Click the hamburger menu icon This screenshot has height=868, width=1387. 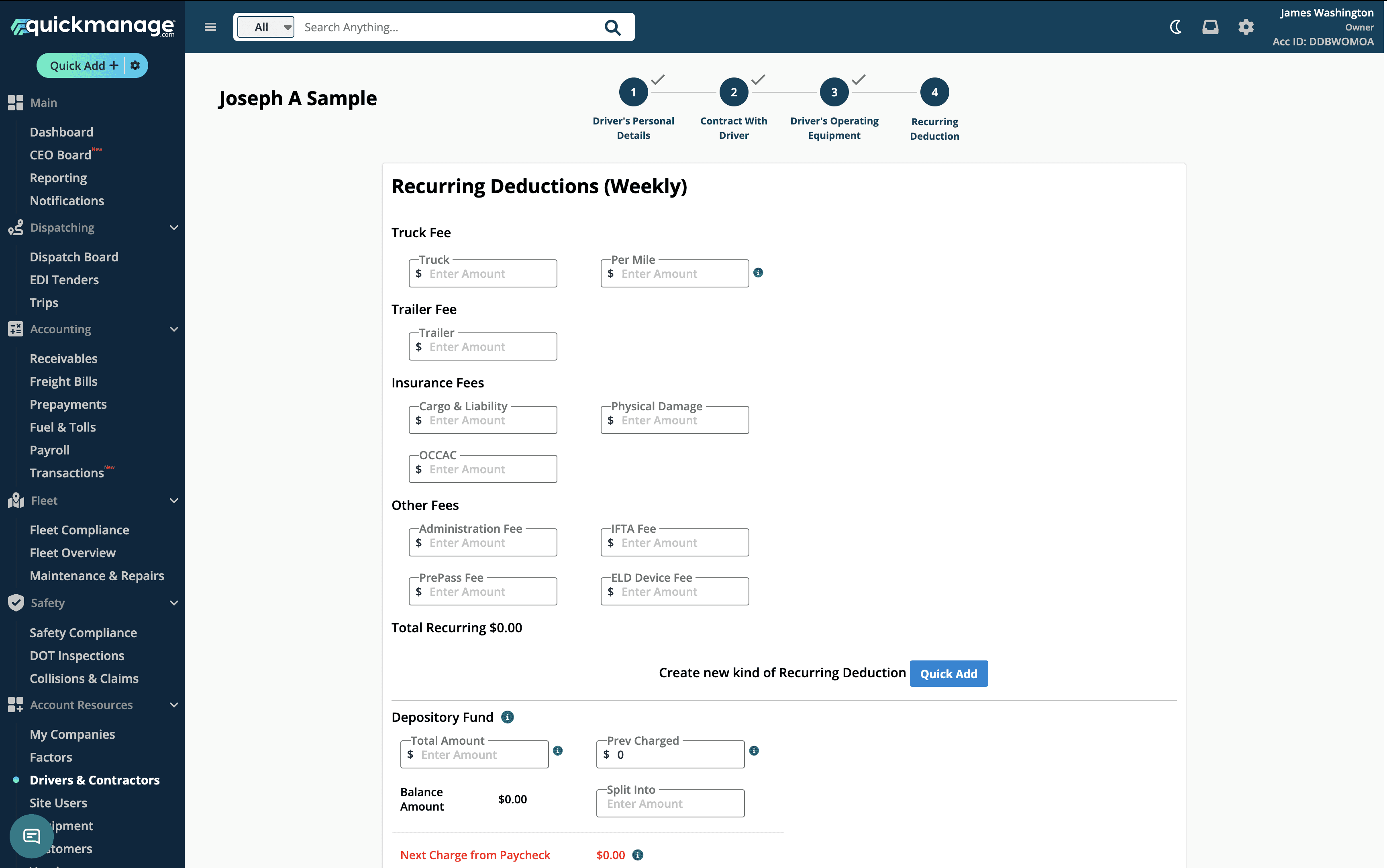click(210, 27)
